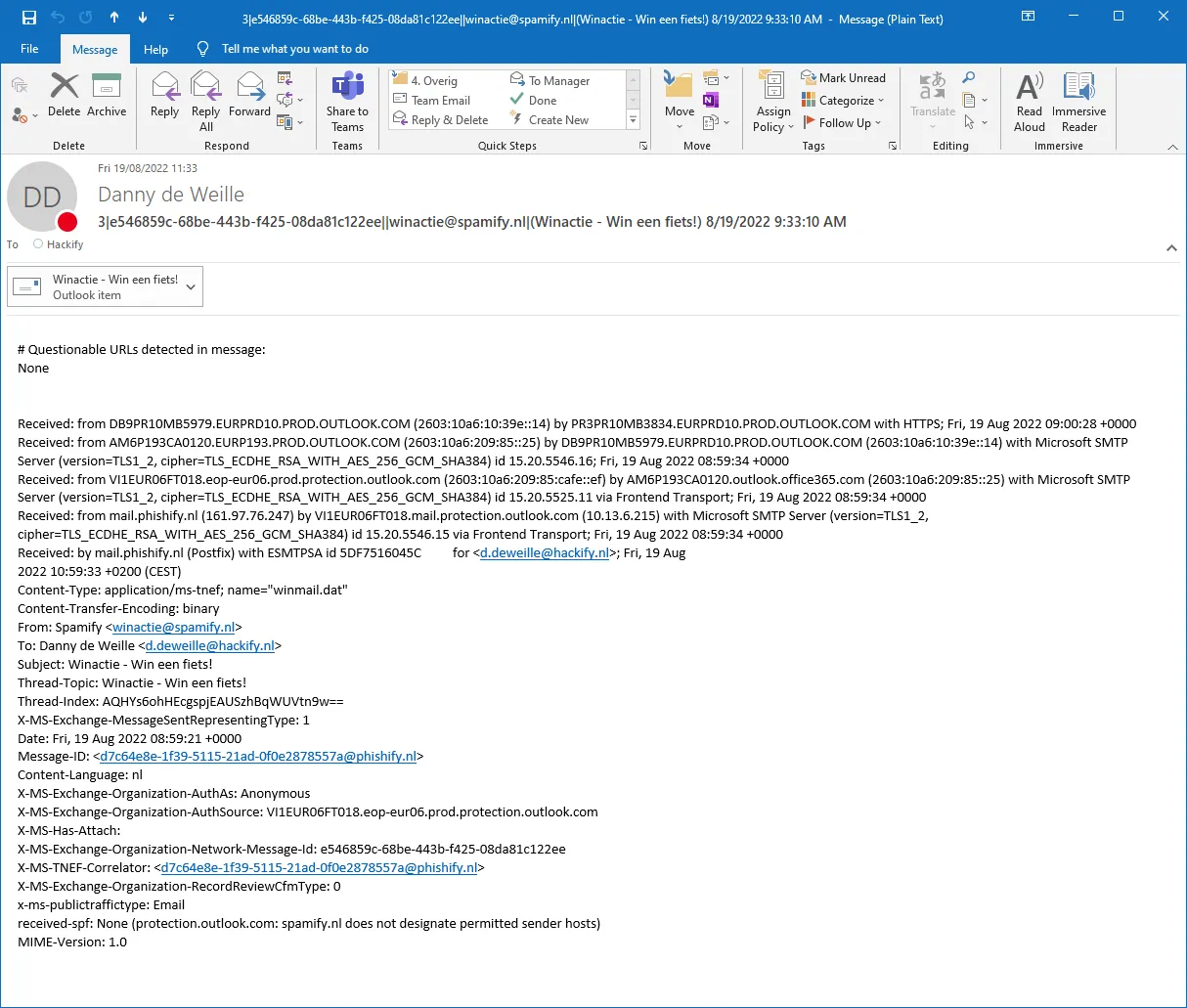
Task: Switch to the Help tab
Action: 155,49
